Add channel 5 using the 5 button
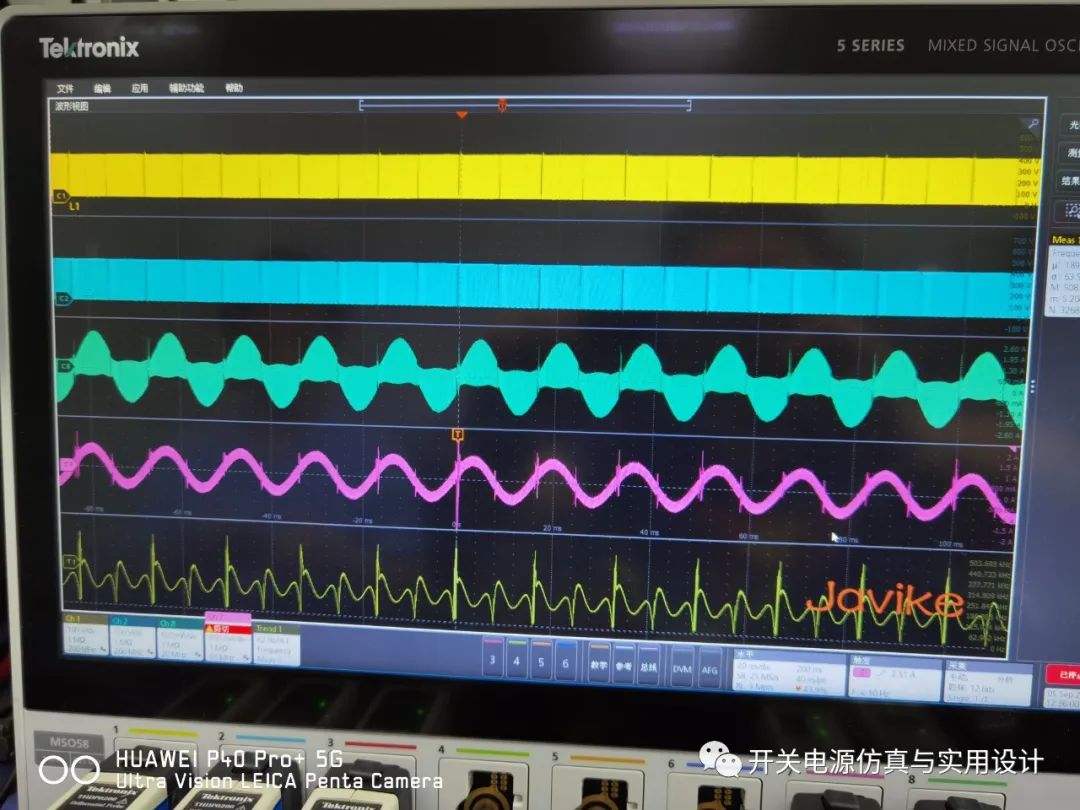The width and height of the screenshot is (1080, 810). [x=541, y=661]
